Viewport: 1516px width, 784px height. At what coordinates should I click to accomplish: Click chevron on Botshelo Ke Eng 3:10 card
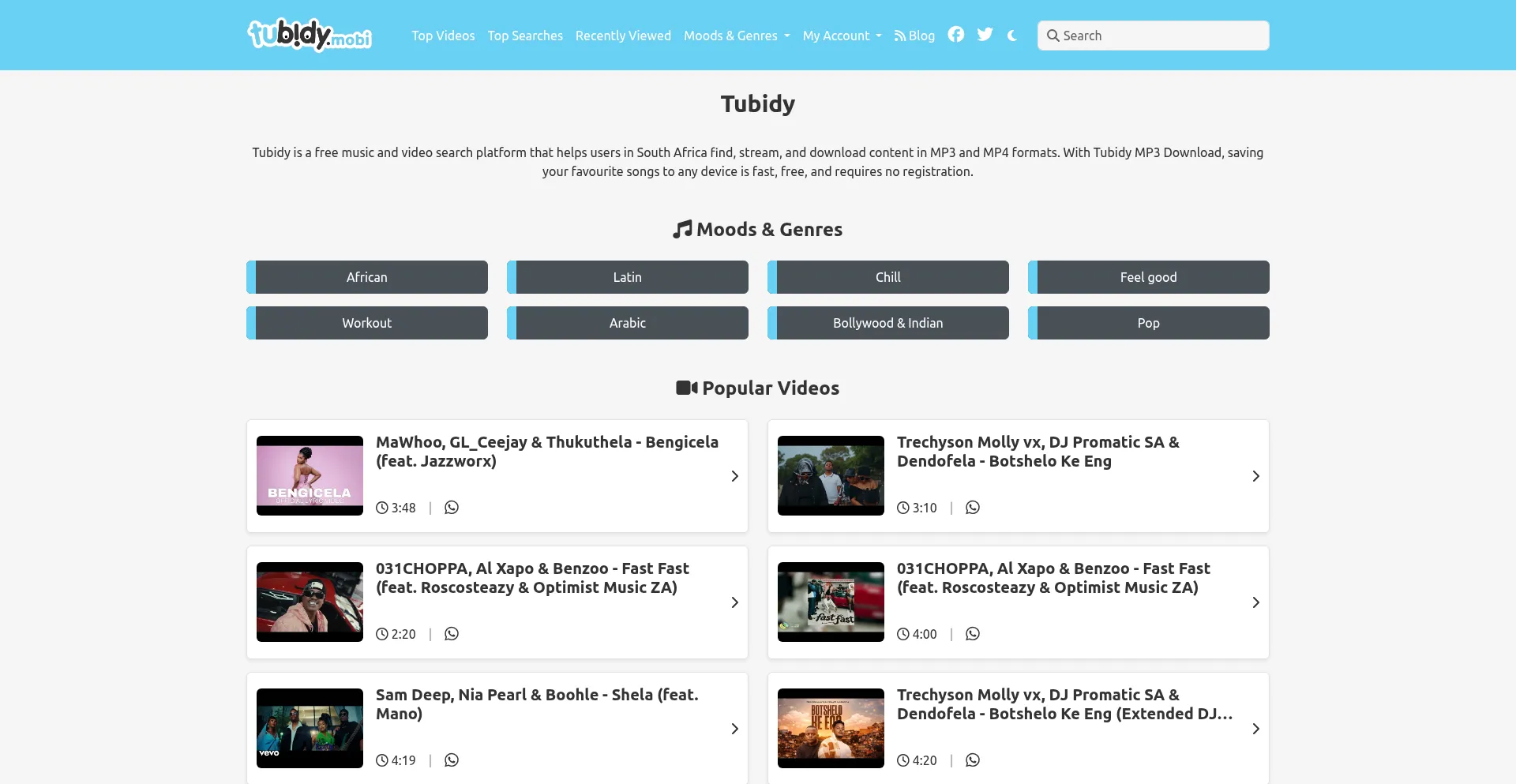[1255, 476]
